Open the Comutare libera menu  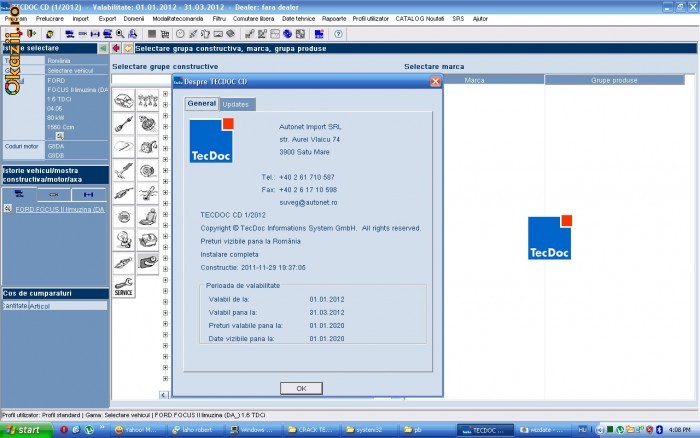[x=254, y=19]
